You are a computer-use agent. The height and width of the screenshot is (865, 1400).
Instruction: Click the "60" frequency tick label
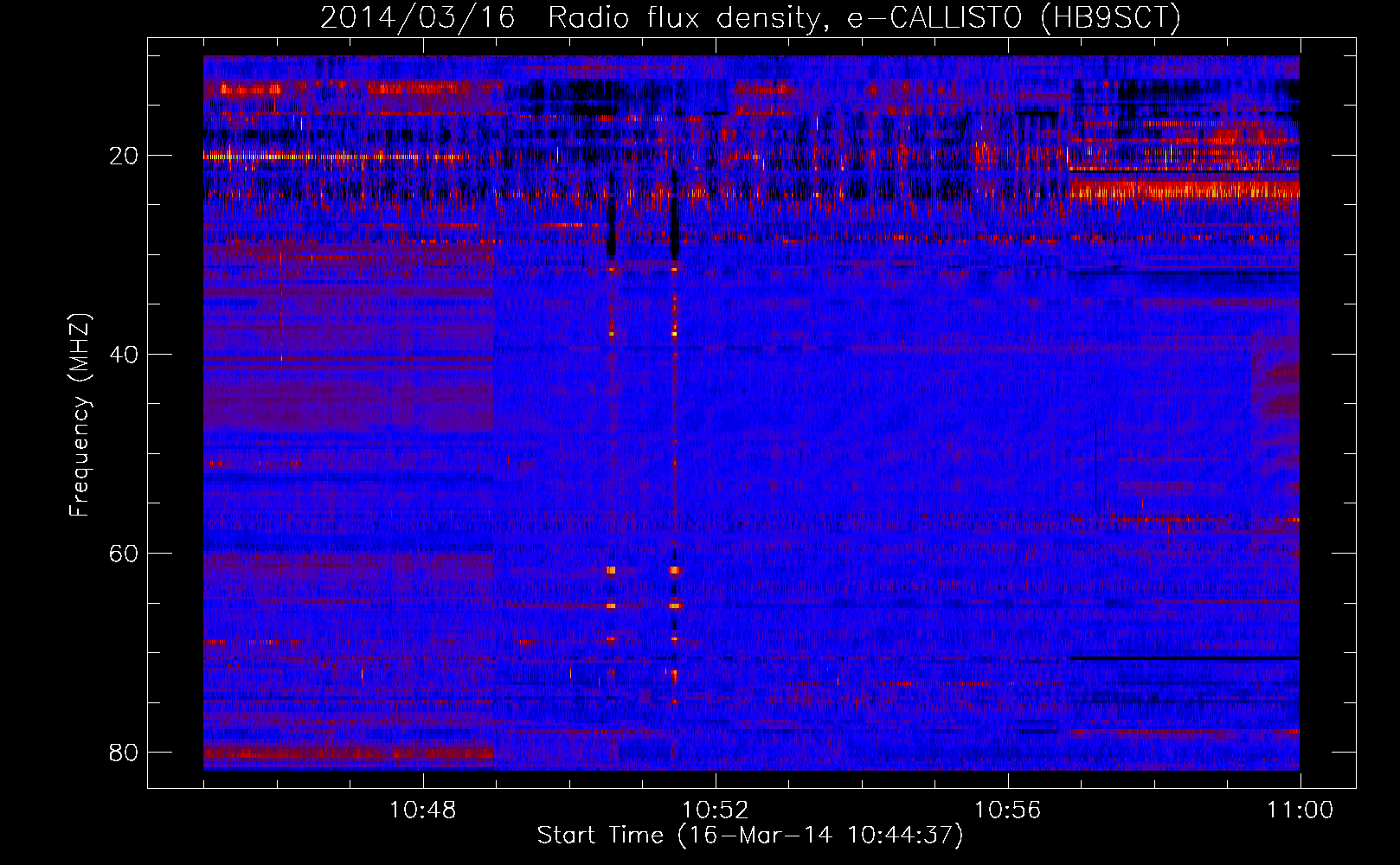pyautogui.click(x=124, y=554)
